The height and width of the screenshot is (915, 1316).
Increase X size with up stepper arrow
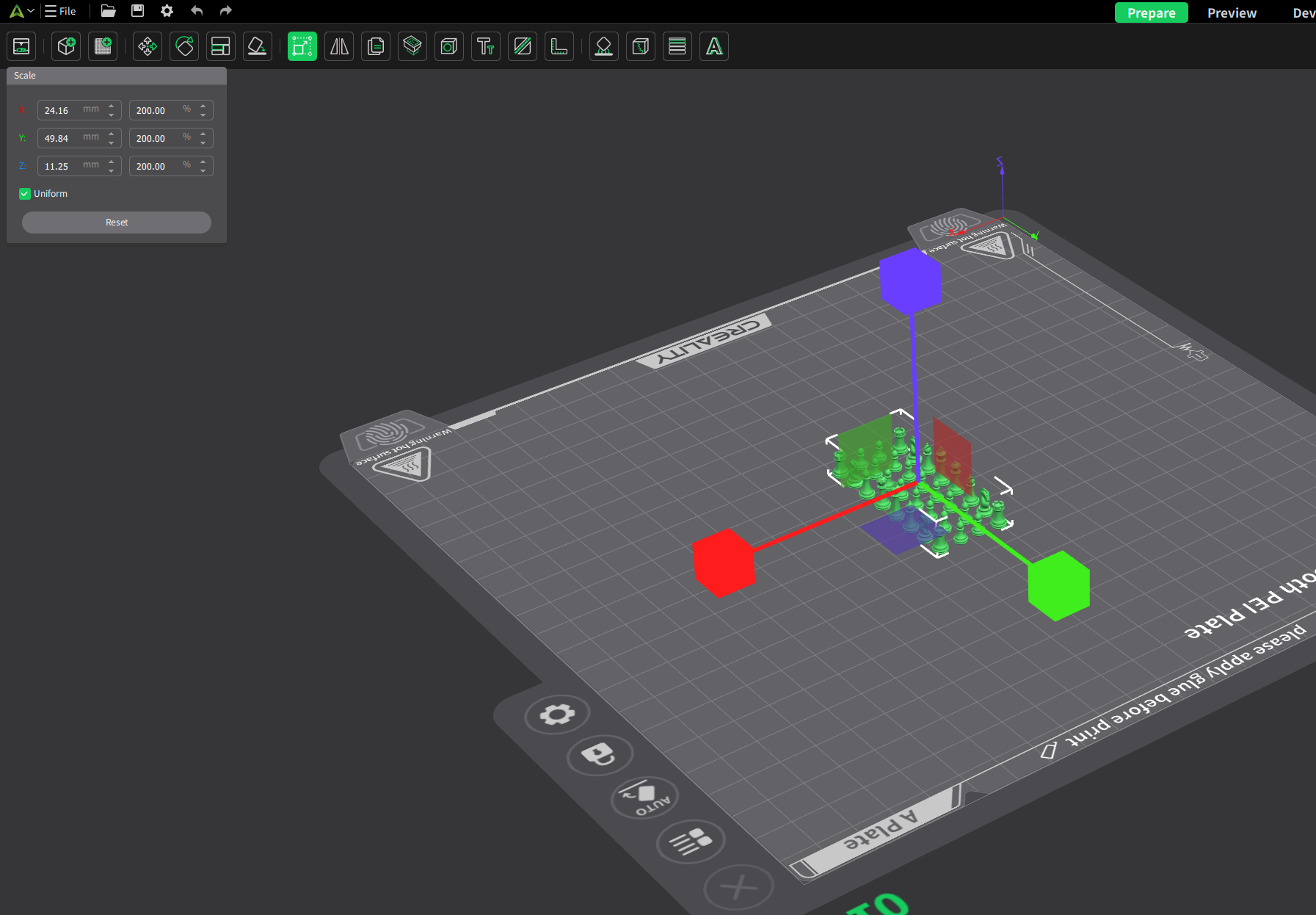(112, 106)
